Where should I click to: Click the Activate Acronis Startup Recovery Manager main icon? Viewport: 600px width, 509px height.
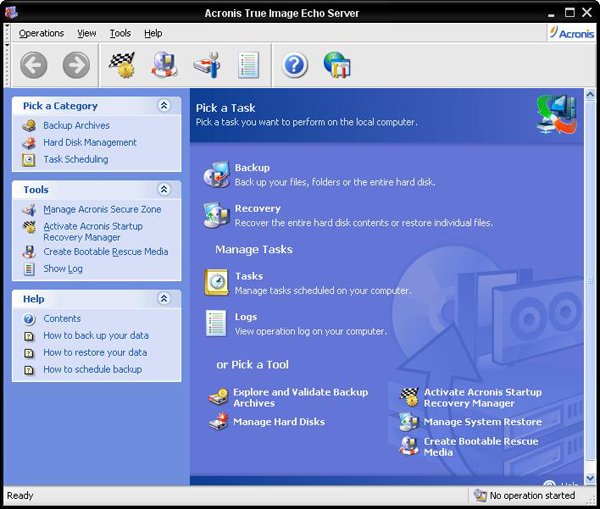point(409,397)
